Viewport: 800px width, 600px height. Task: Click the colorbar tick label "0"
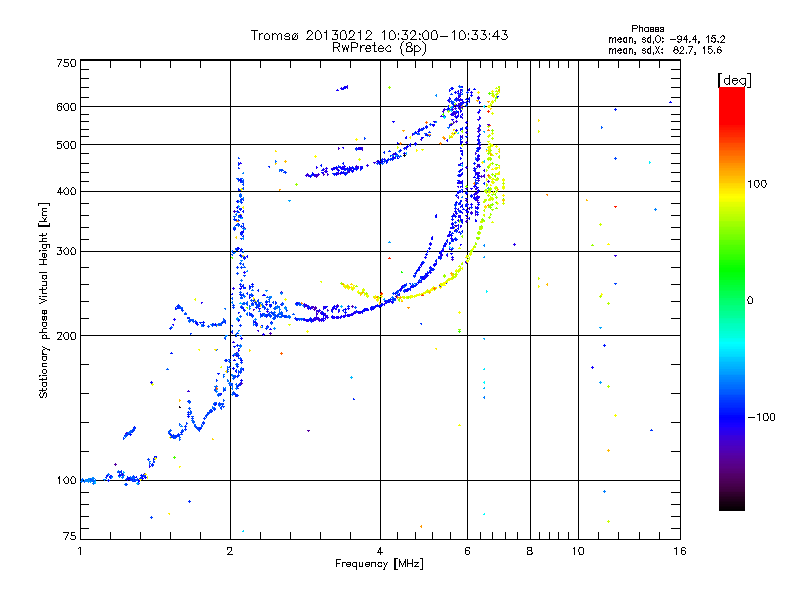click(750, 301)
